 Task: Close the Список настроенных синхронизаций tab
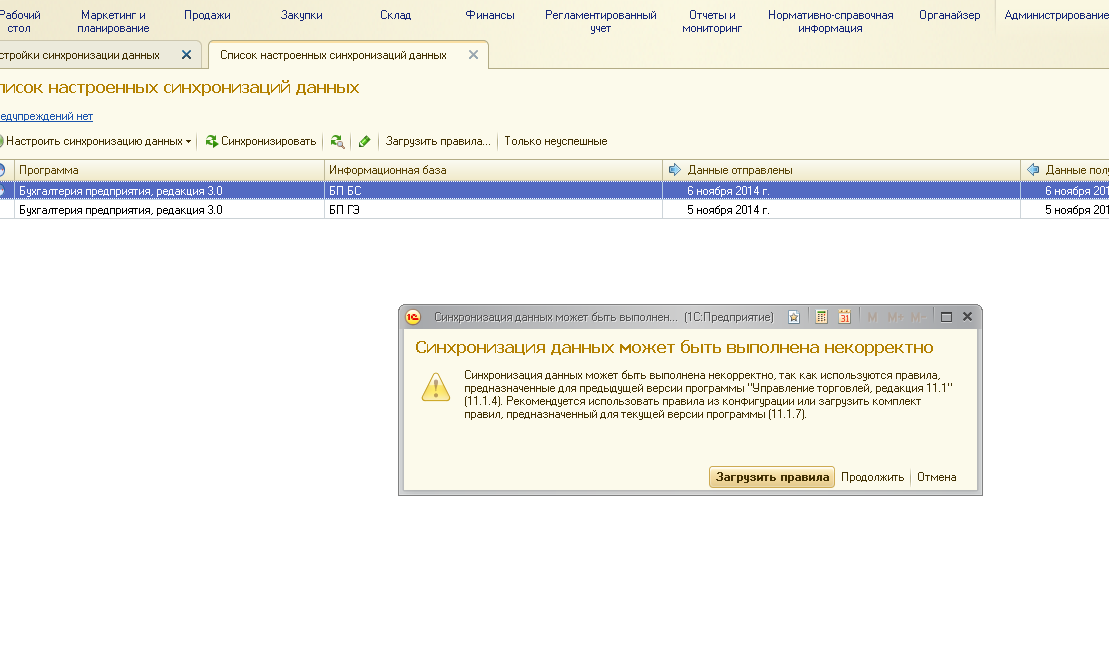coord(473,55)
